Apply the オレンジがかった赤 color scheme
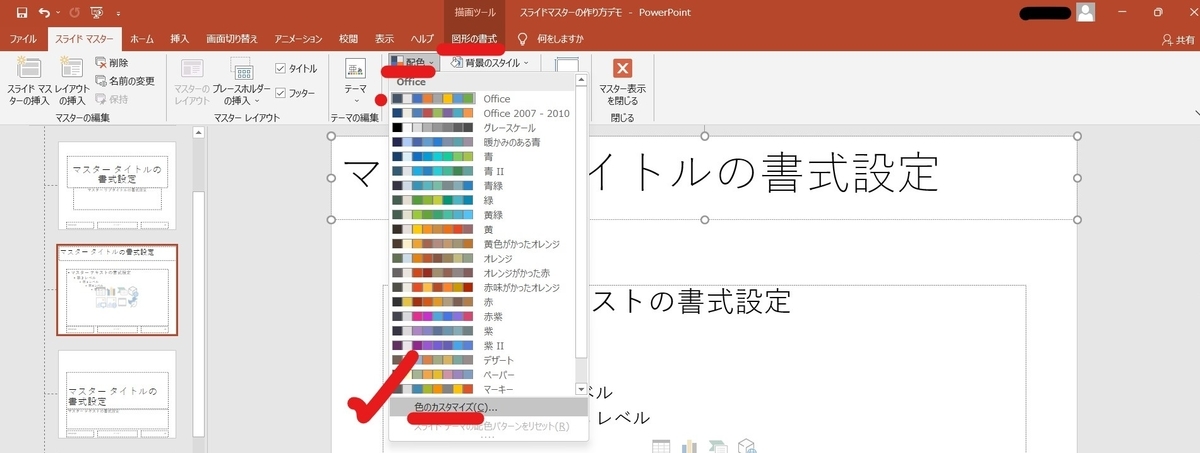 (482, 272)
